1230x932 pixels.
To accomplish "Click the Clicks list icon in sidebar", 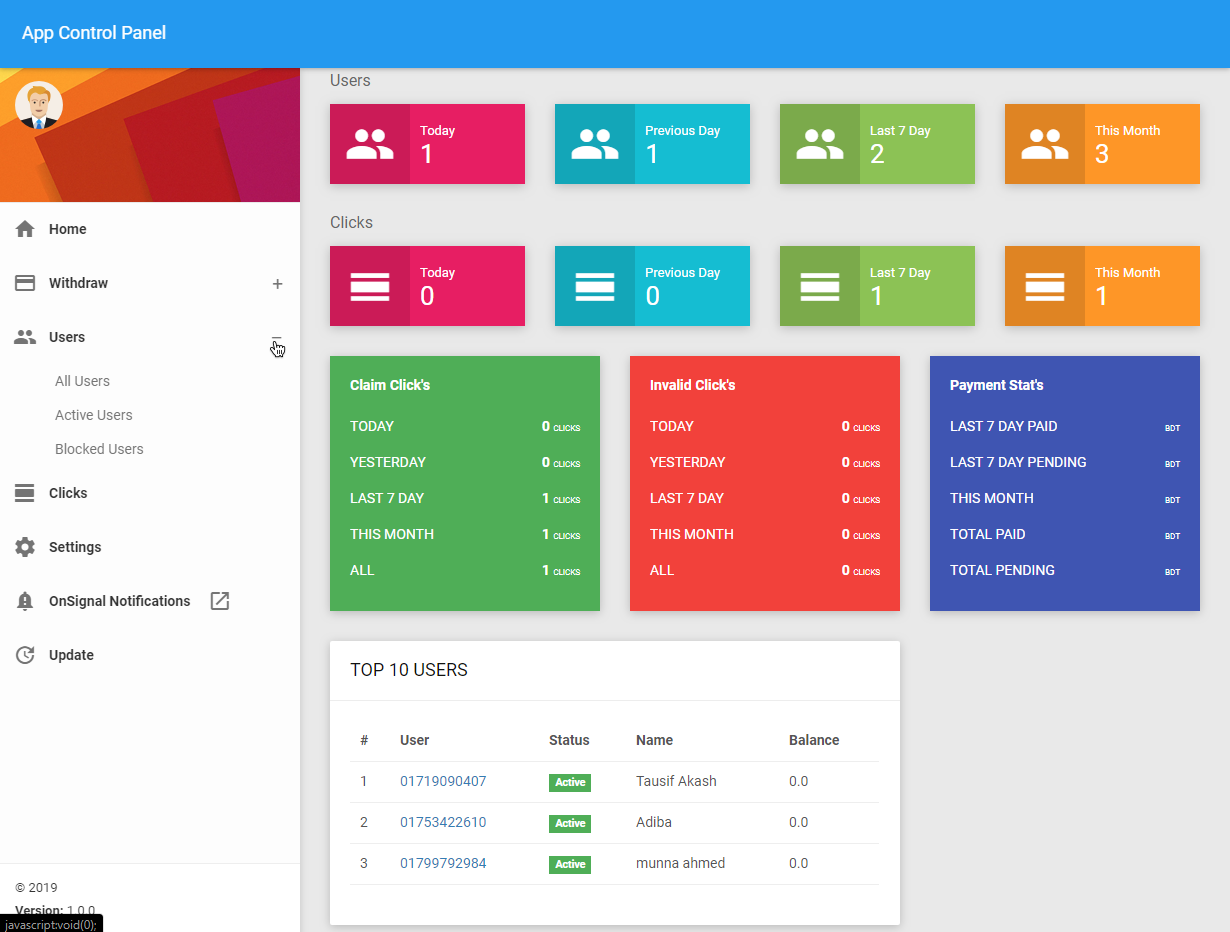I will [x=25, y=493].
